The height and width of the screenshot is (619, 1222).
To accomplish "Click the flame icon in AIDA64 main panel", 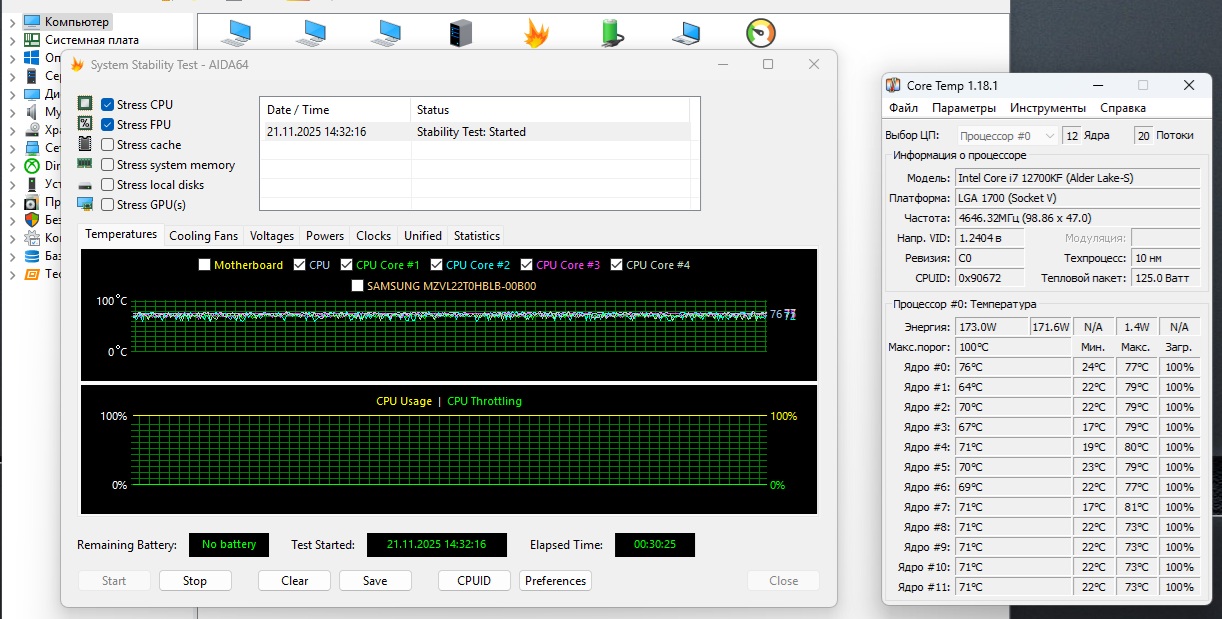I will point(536,34).
